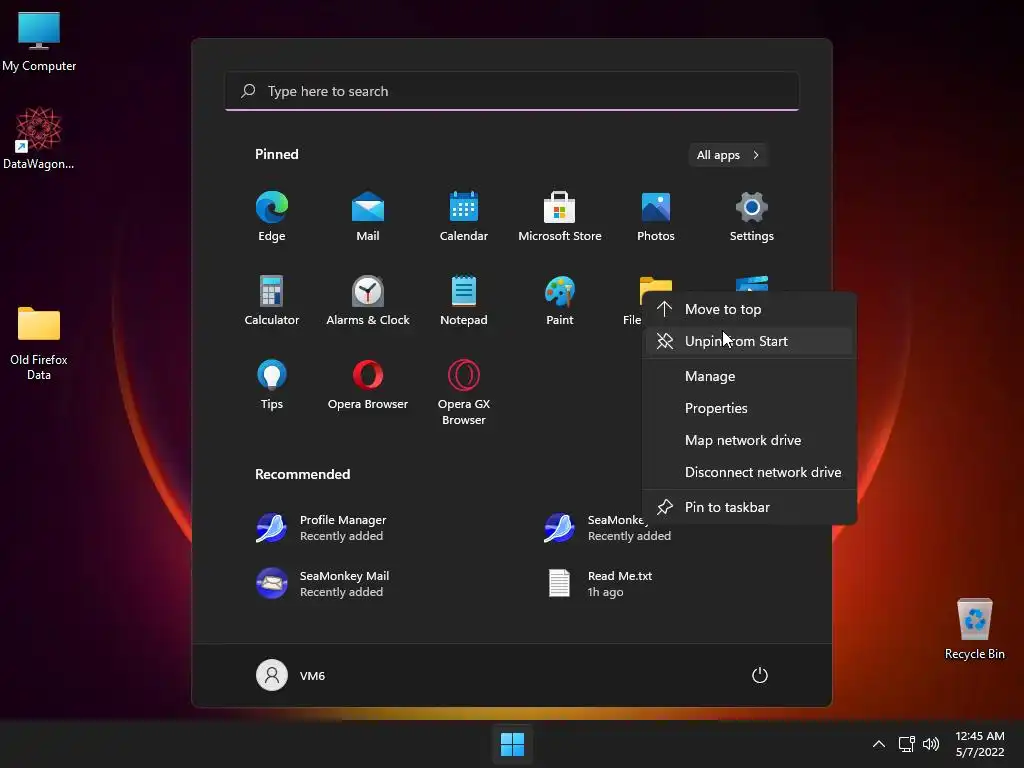The image size is (1024, 768).
Task: Launch Opera GX Browser
Action: [464, 392]
